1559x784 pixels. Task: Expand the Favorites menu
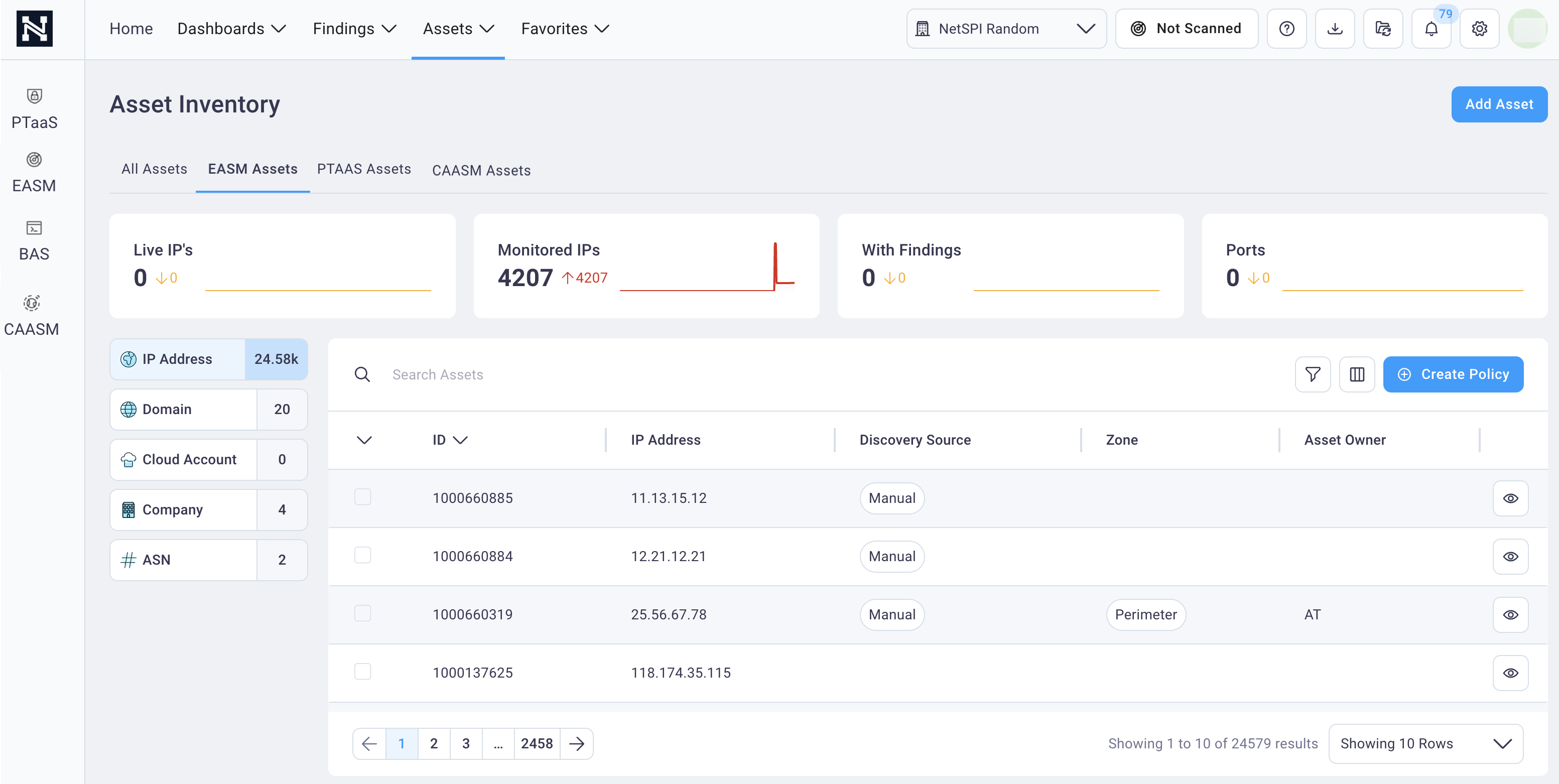[565, 29]
